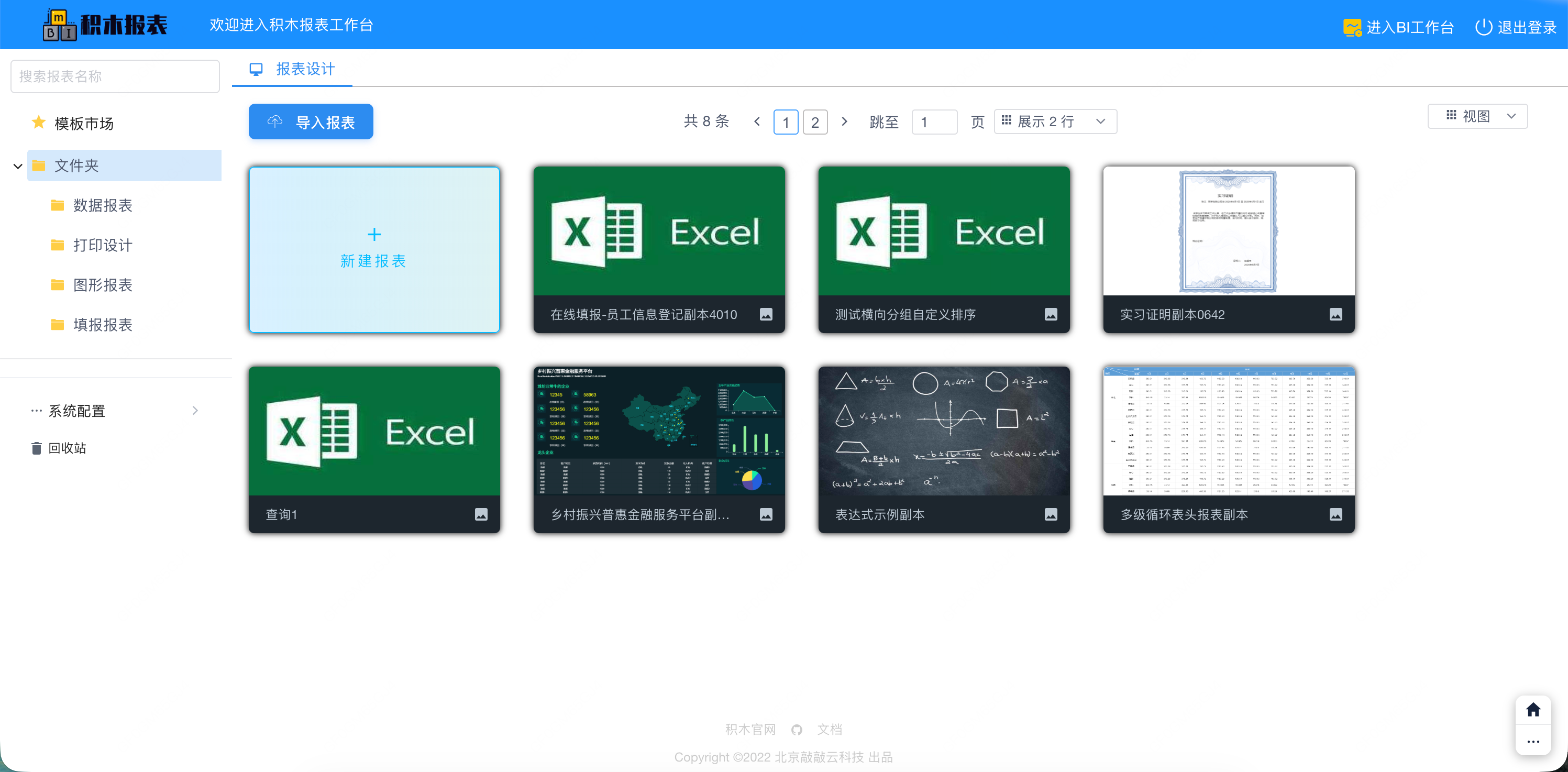Open the 图形报表 folder
Viewport: 1568px width, 772px height.
(103, 284)
